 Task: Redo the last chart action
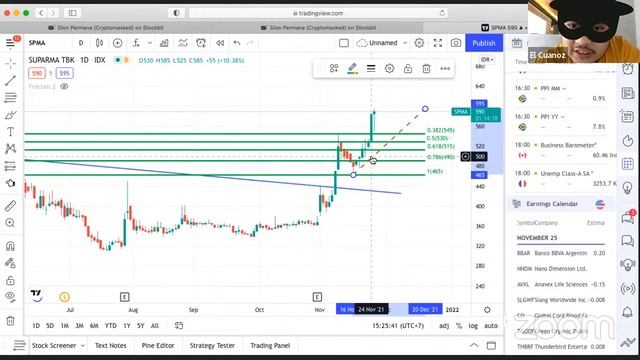point(251,43)
